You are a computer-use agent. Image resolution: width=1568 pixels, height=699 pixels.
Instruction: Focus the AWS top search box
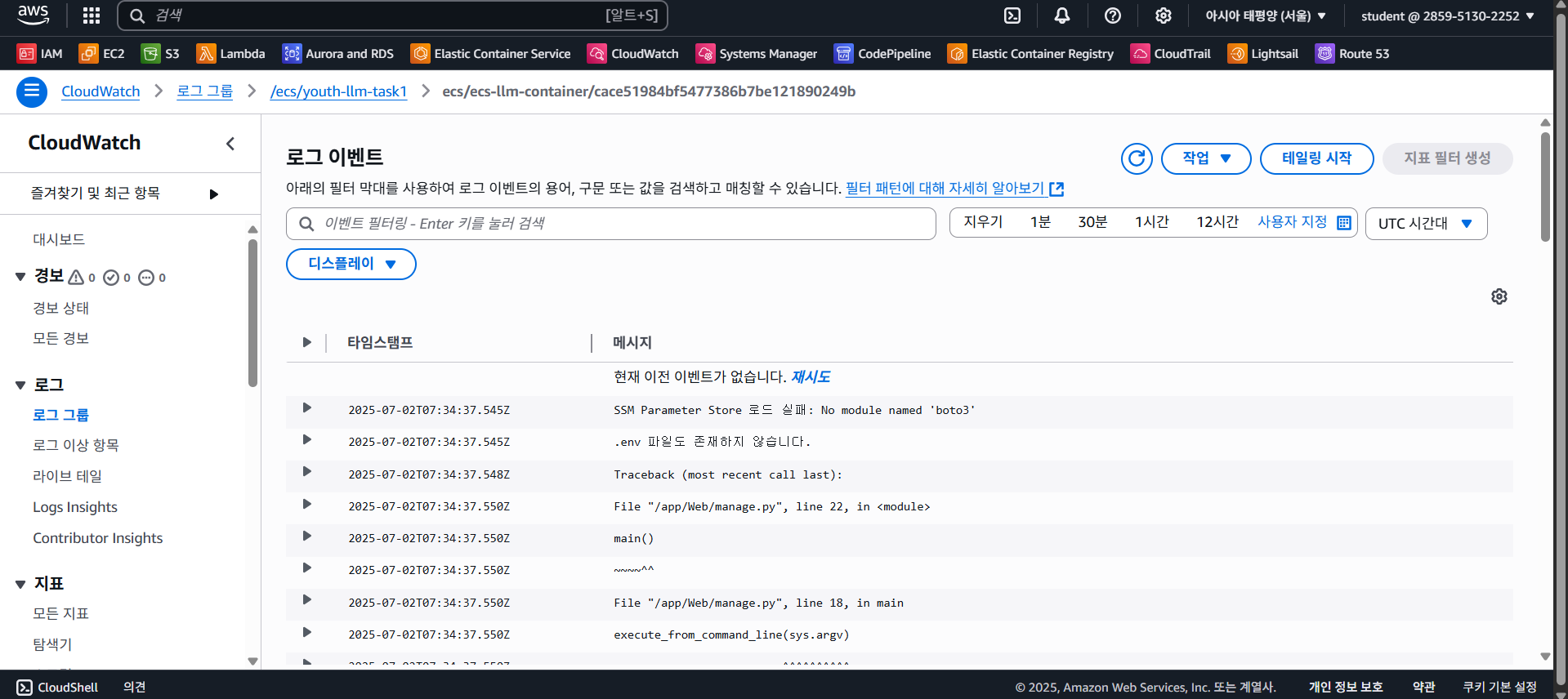pyautogui.click(x=393, y=16)
